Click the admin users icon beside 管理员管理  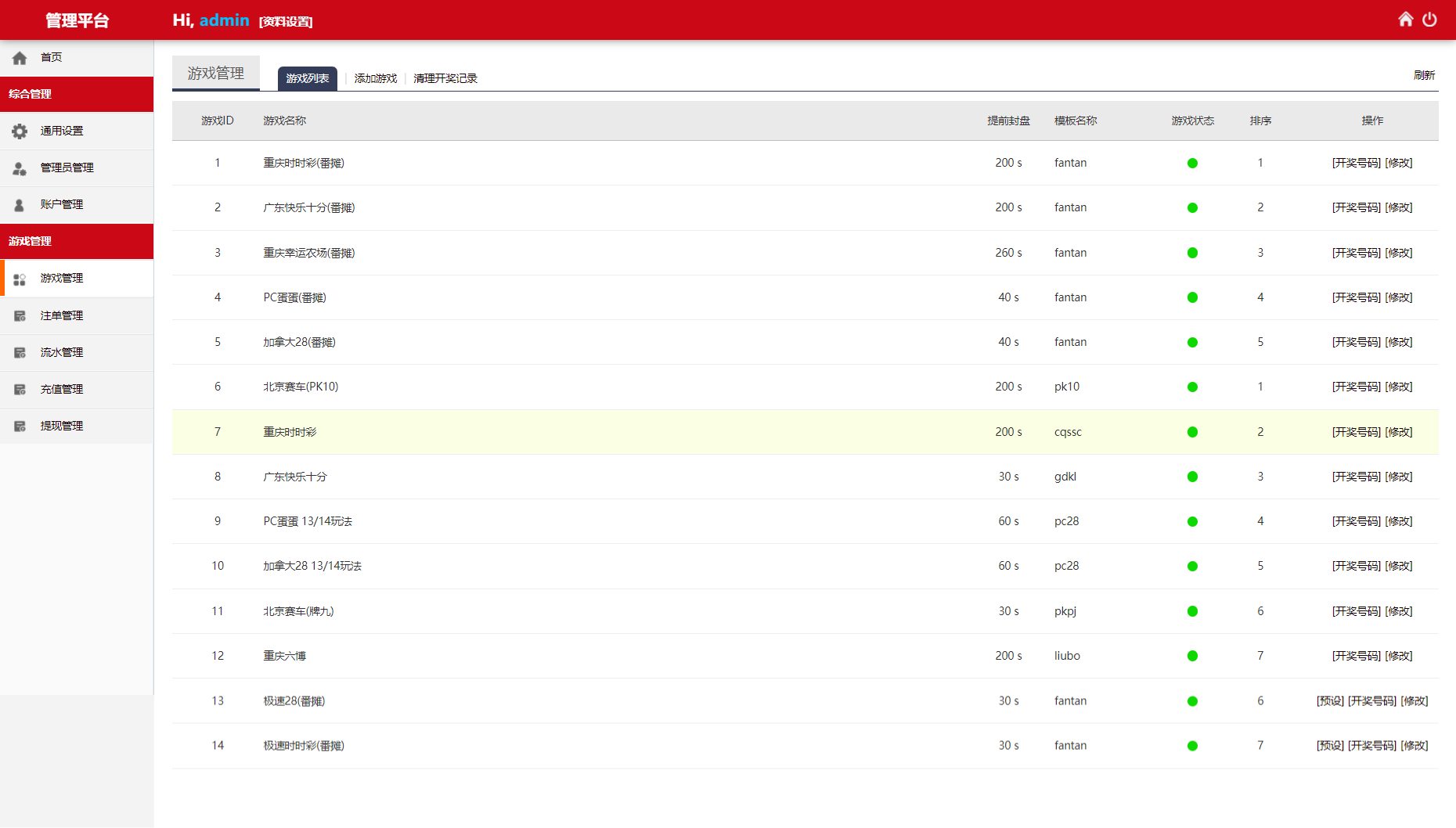(x=20, y=168)
